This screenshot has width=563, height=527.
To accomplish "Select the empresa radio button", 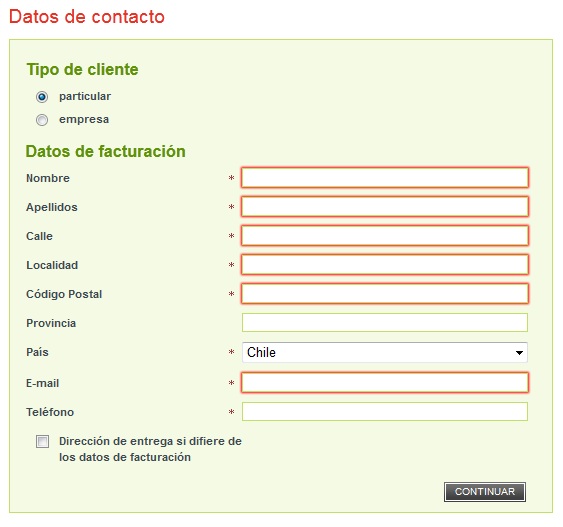I will pyautogui.click(x=42, y=120).
